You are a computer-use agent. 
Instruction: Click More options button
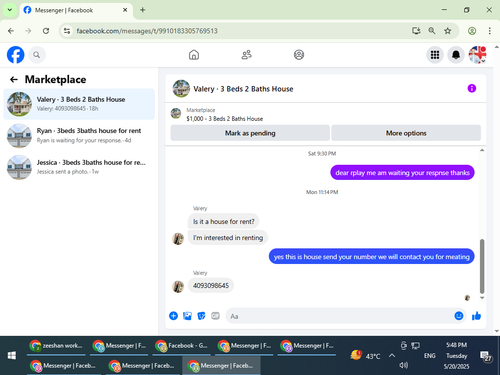(406, 133)
